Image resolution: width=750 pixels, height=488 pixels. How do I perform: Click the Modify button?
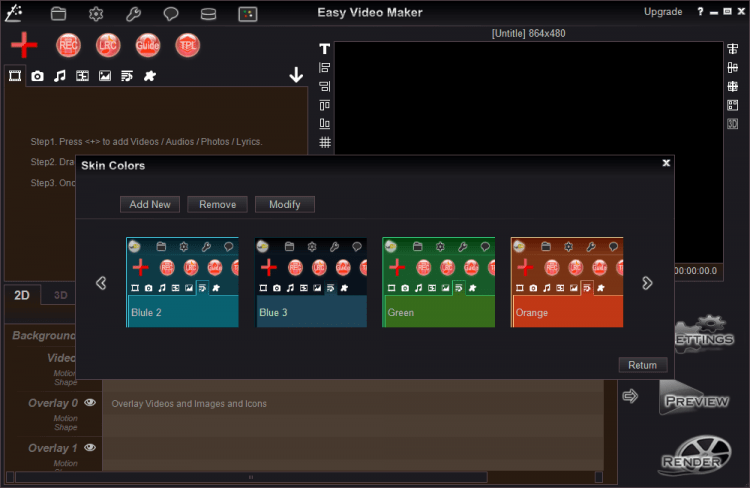click(284, 204)
